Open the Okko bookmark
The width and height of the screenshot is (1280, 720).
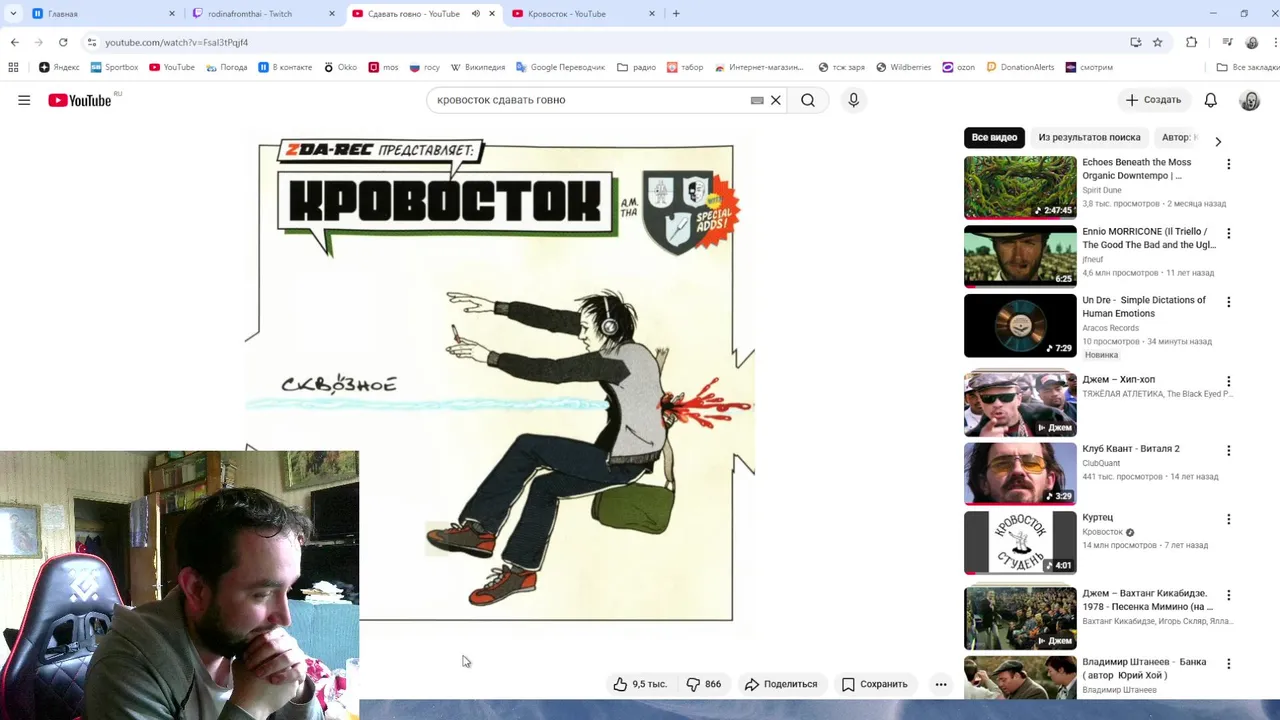pos(339,67)
